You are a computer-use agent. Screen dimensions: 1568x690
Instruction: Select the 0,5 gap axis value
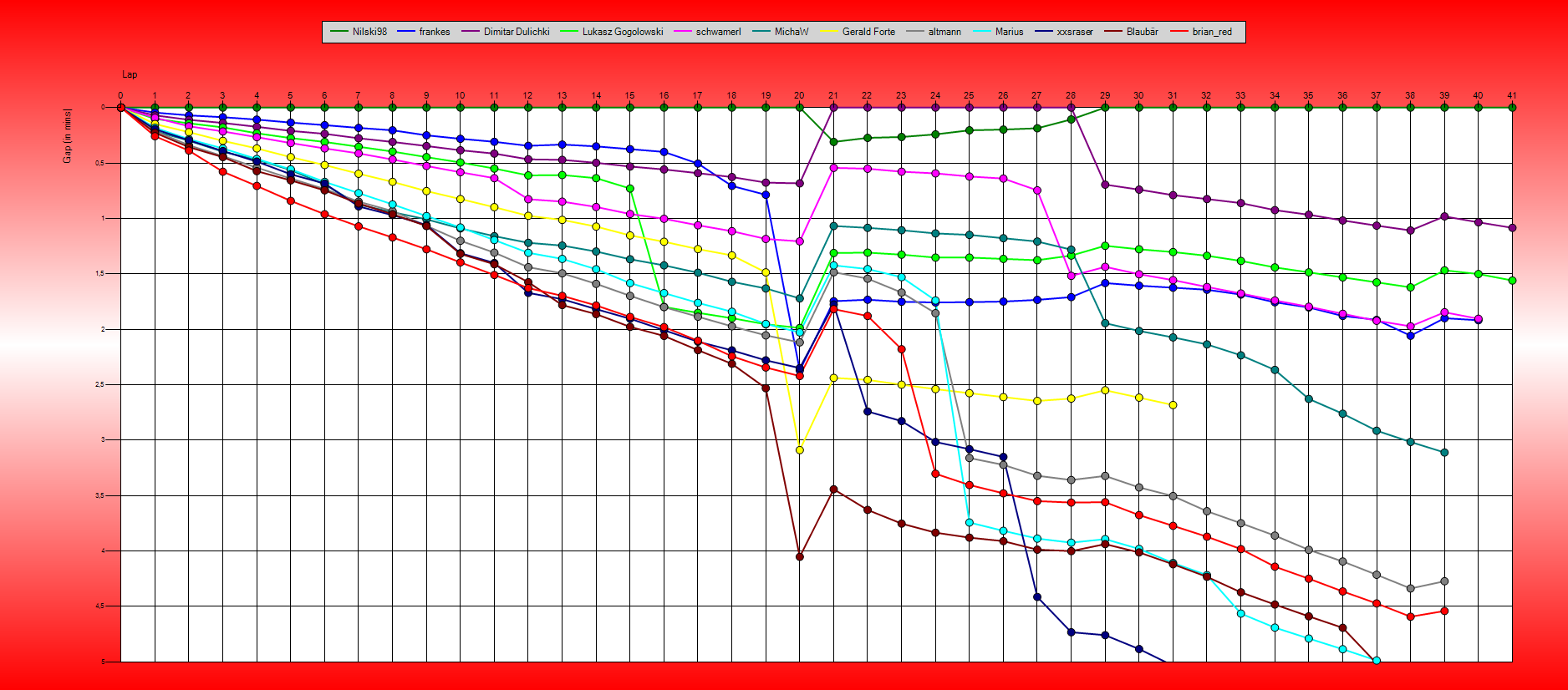[99, 163]
